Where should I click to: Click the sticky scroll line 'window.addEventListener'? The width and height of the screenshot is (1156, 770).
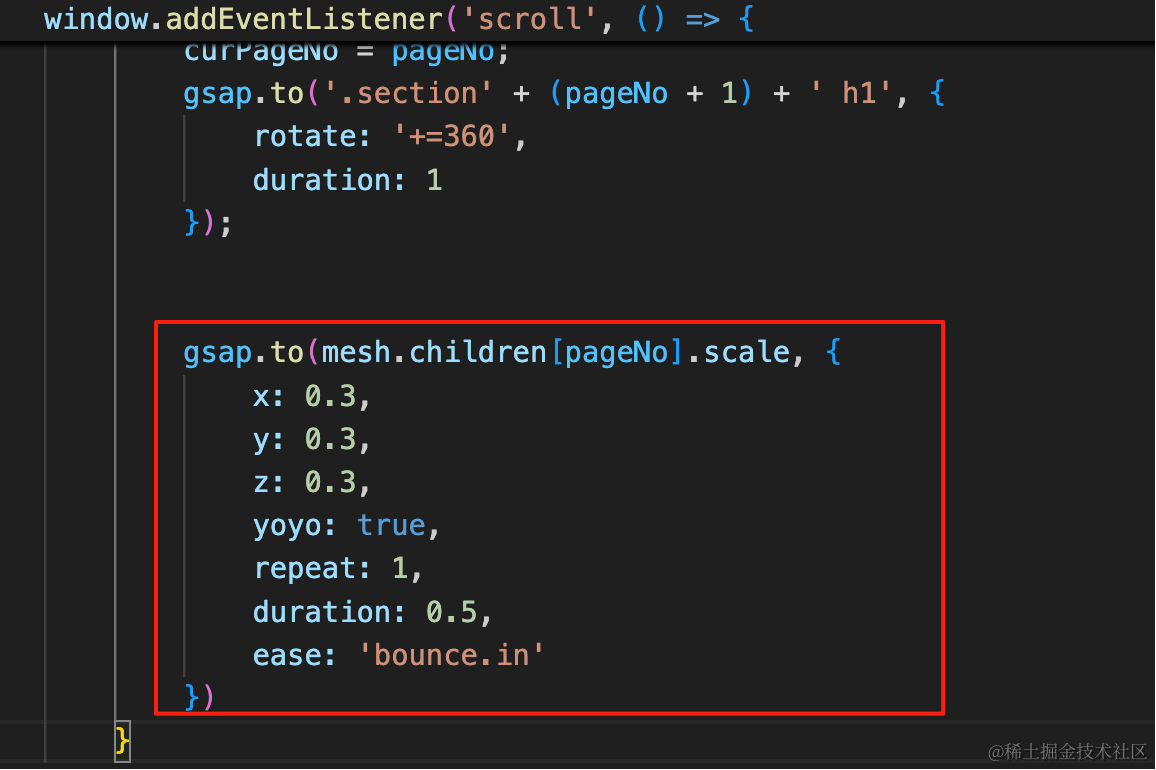(399, 19)
